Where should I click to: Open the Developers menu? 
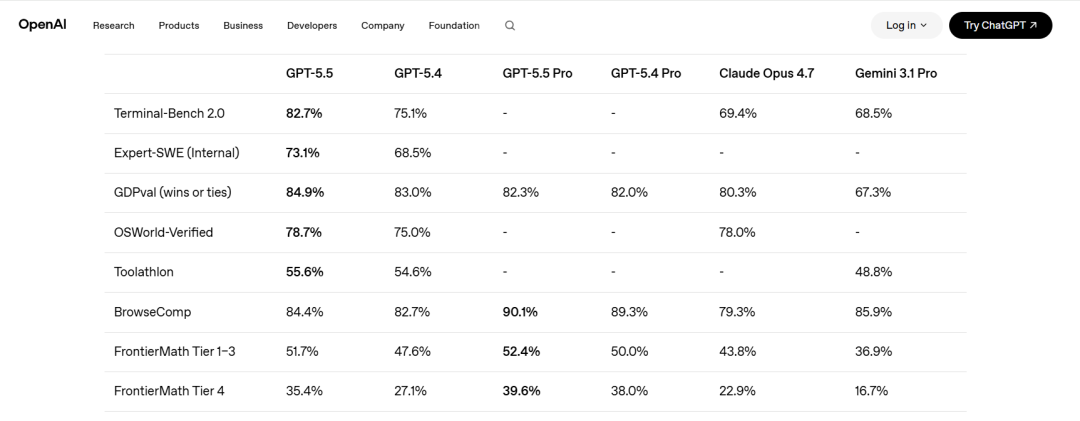pyautogui.click(x=312, y=26)
